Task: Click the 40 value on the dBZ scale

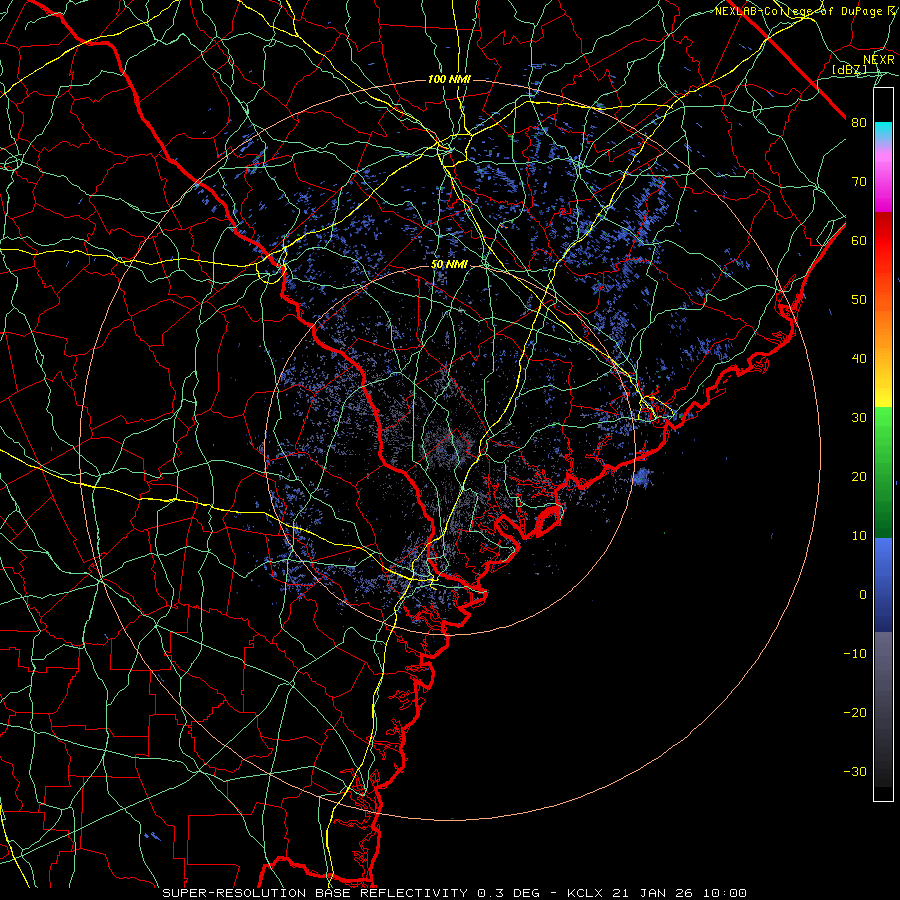Action: pos(859,359)
